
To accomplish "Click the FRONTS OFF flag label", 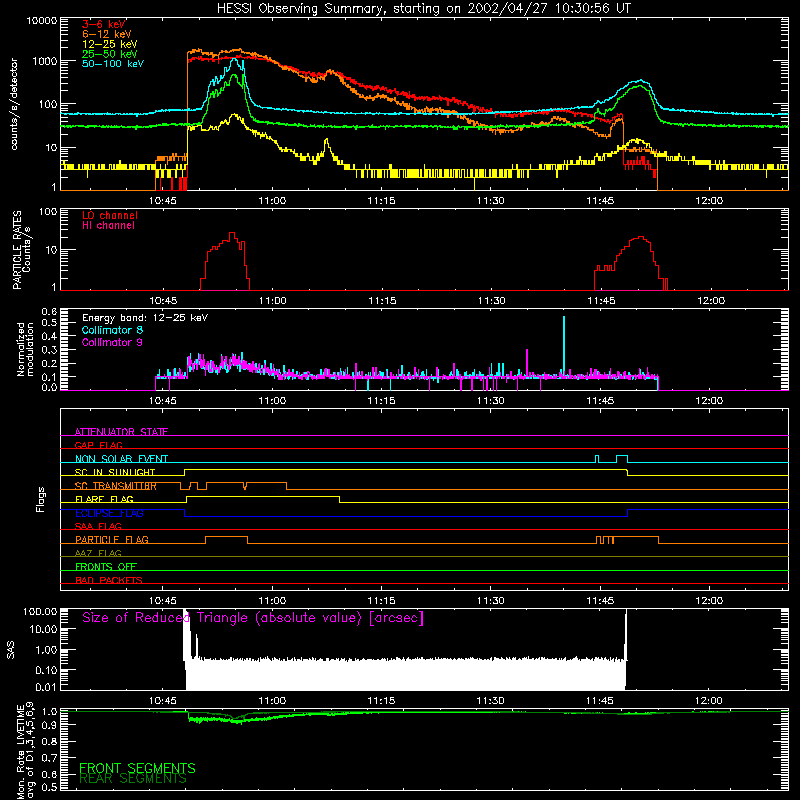I will 106,566.
